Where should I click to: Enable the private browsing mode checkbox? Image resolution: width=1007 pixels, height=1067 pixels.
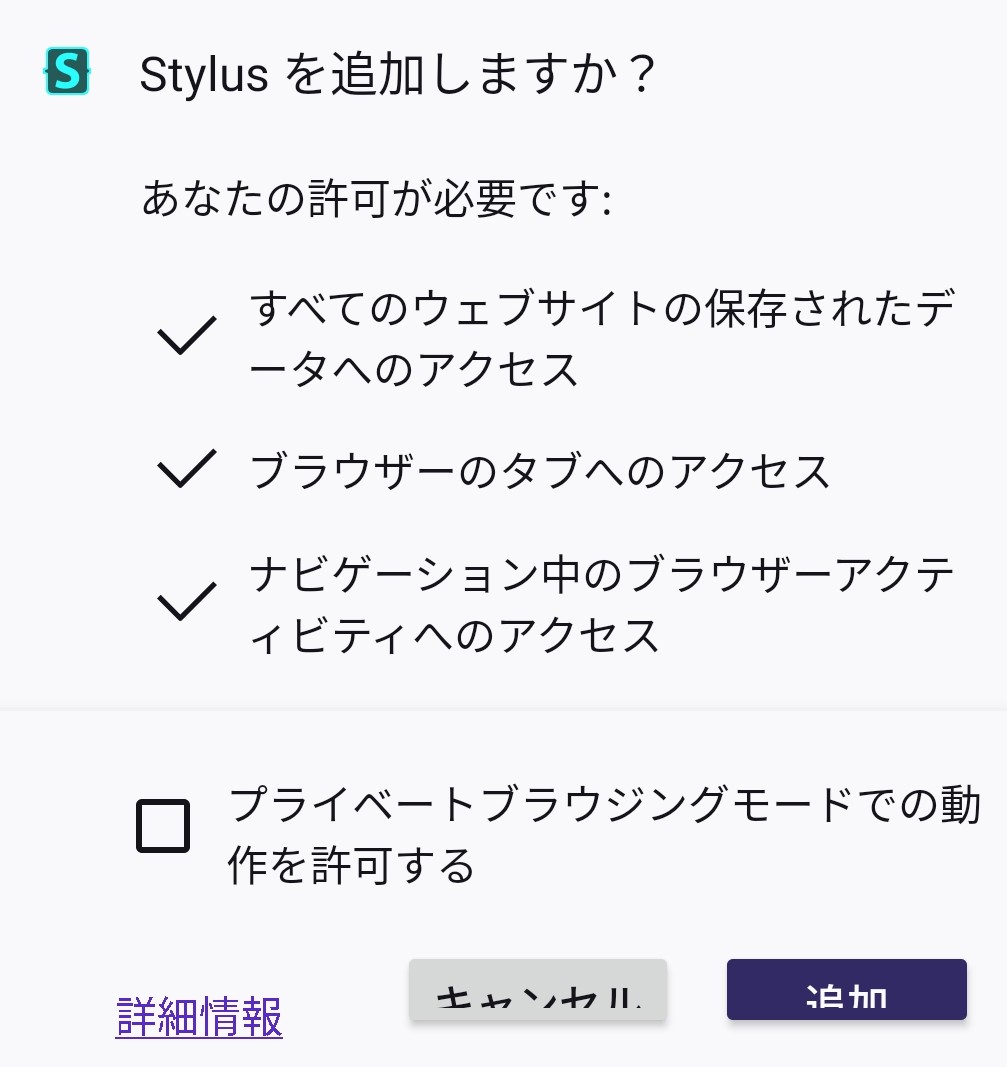[163, 826]
